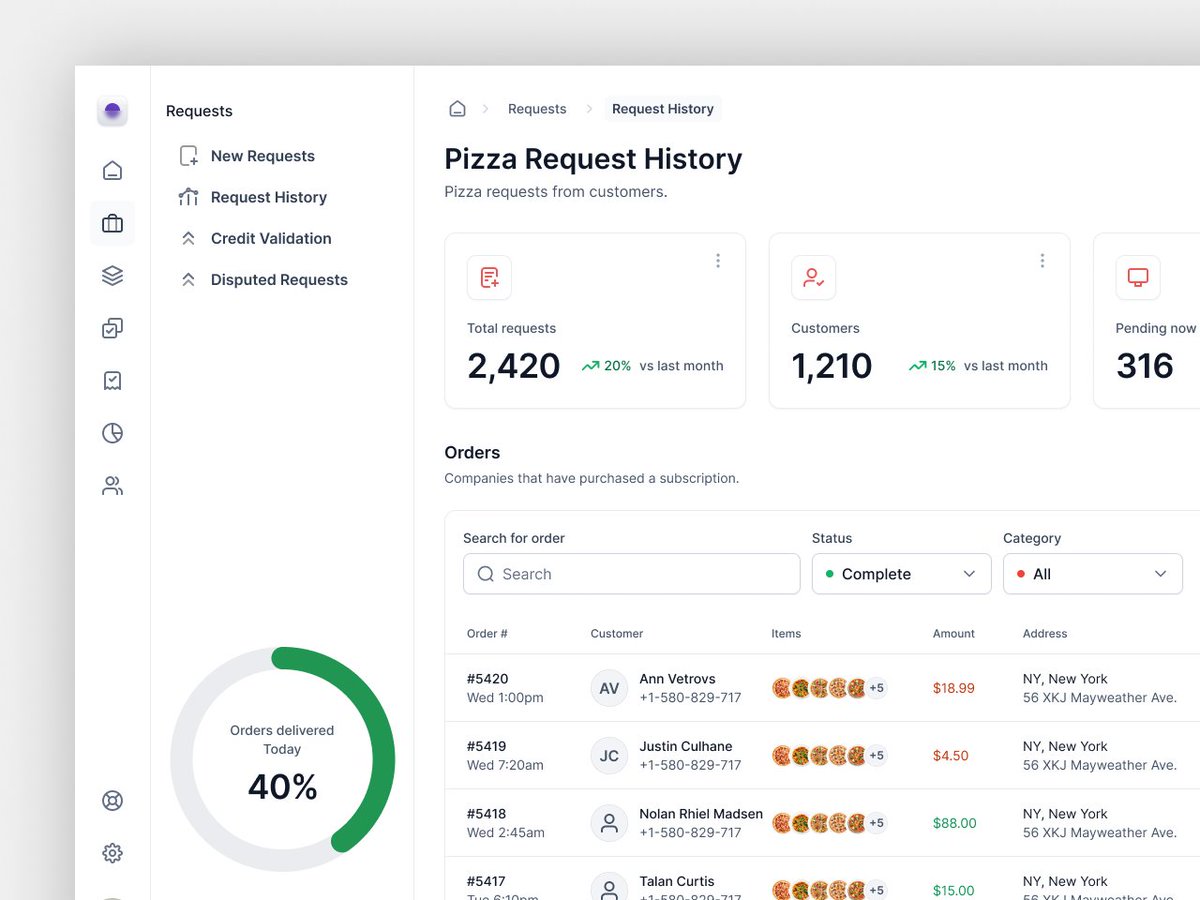Click the checked-boxes tasks icon in rail
Screen dimensions: 1200x900
[x=112, y=328]
